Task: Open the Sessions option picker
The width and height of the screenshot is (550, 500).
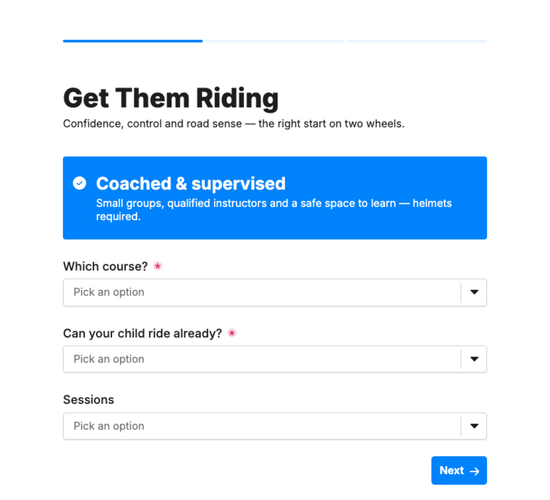Action: click(x=275, y=426)
